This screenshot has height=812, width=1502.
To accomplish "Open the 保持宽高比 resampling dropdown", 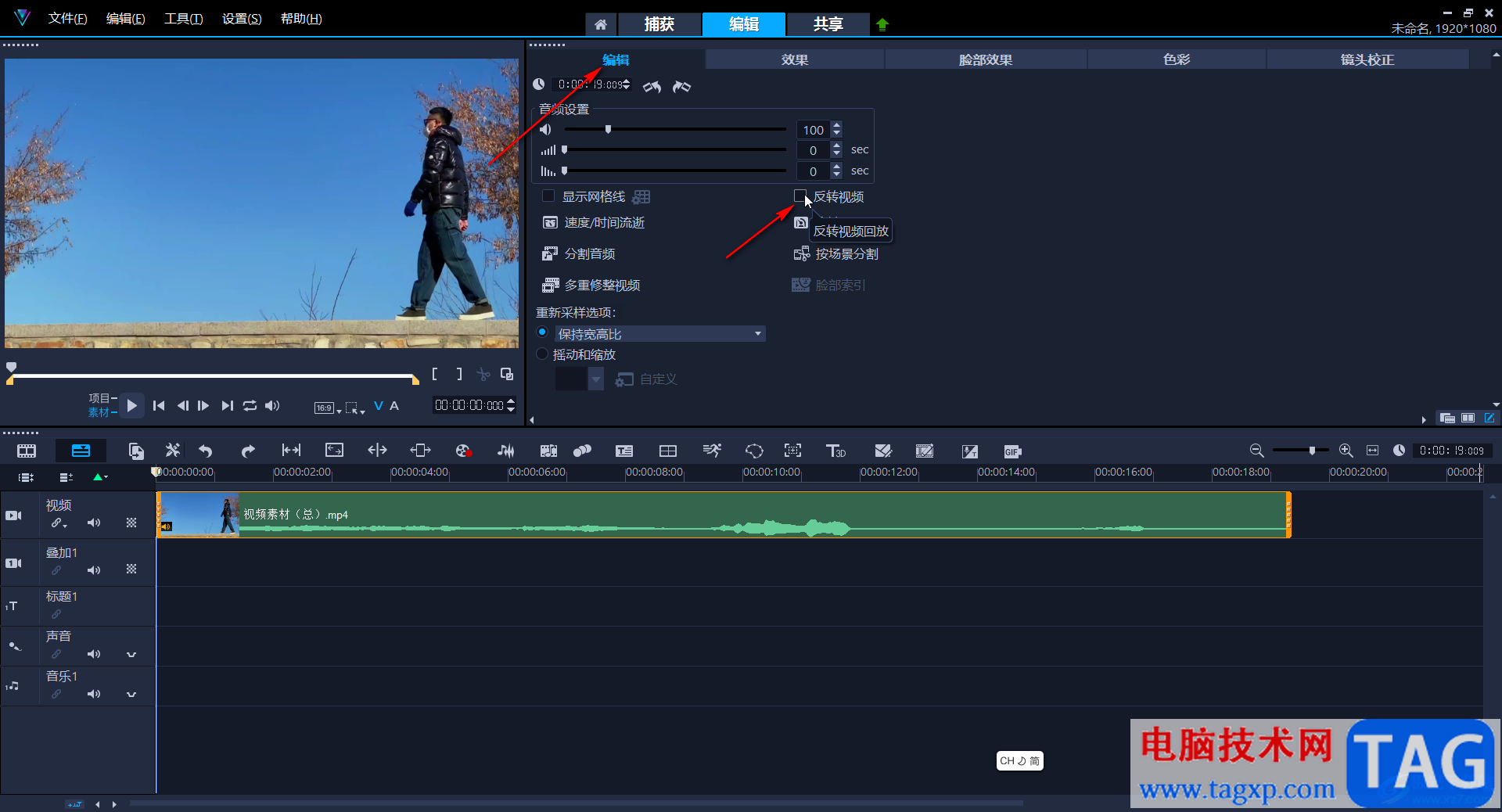I will pos(757,334).
